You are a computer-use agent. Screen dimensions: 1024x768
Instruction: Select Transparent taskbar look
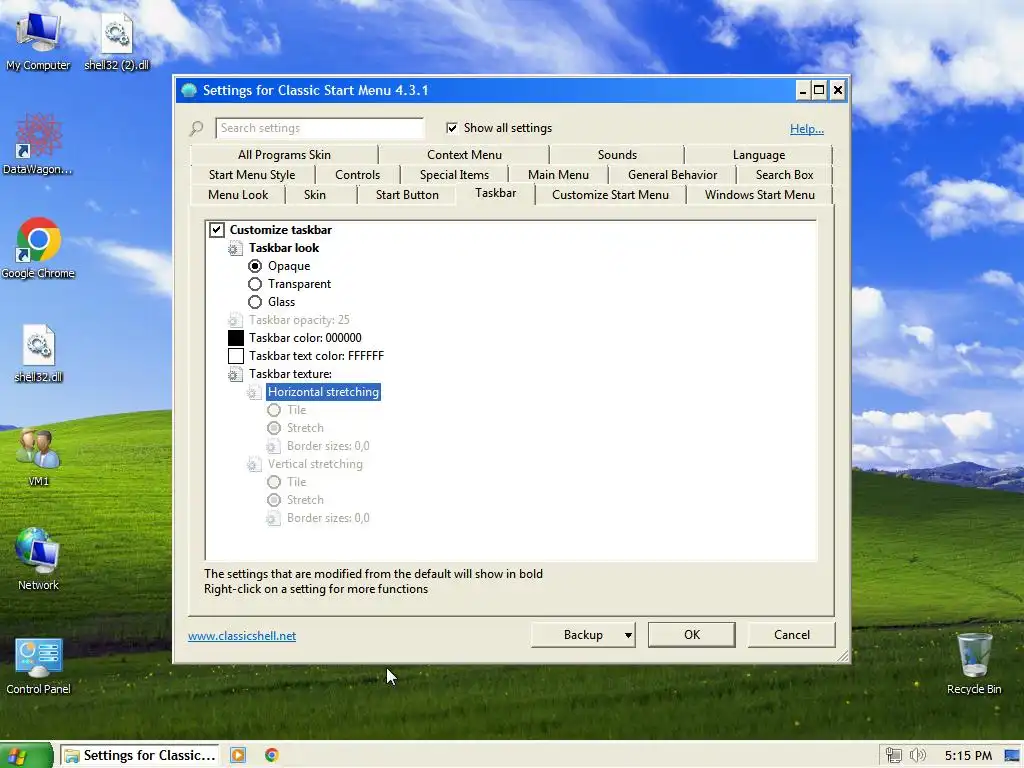(x=255, y=284)
